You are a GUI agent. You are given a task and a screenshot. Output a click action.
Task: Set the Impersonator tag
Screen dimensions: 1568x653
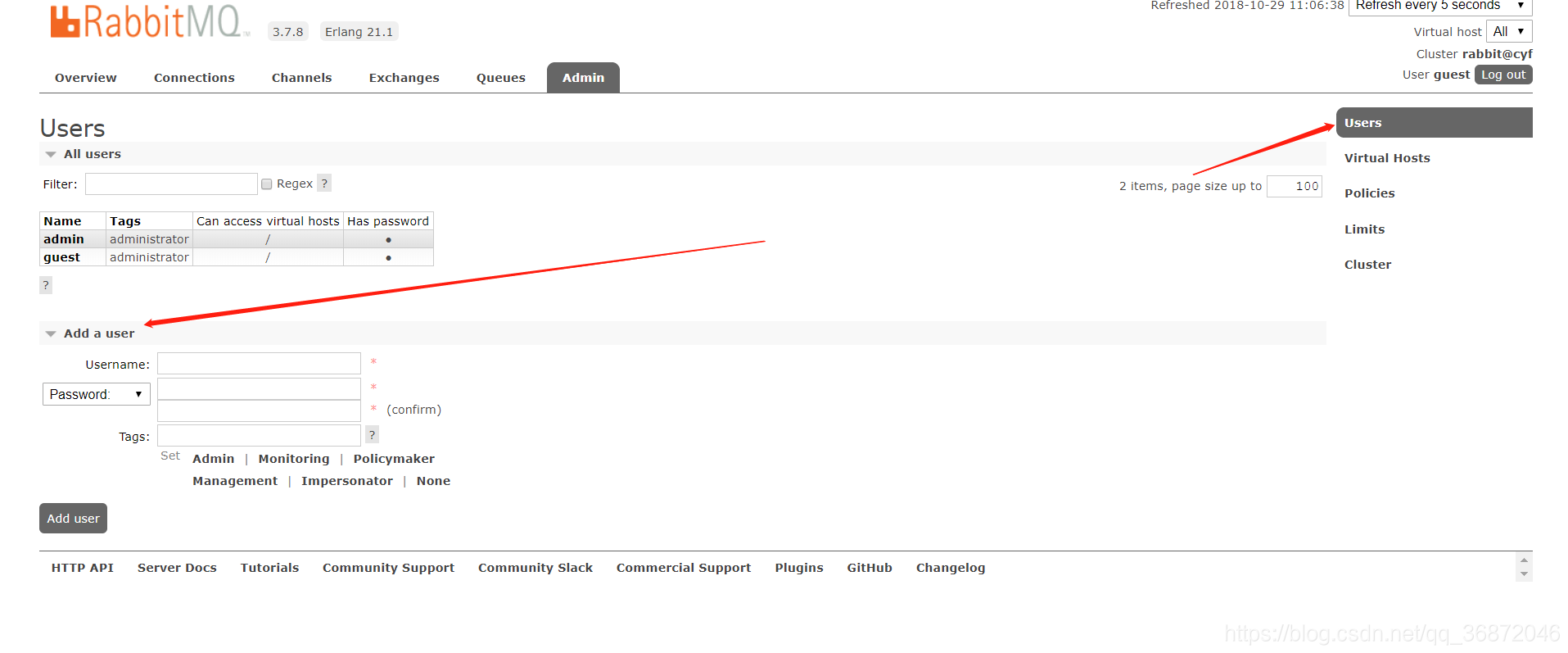click(x=347, y=481)
